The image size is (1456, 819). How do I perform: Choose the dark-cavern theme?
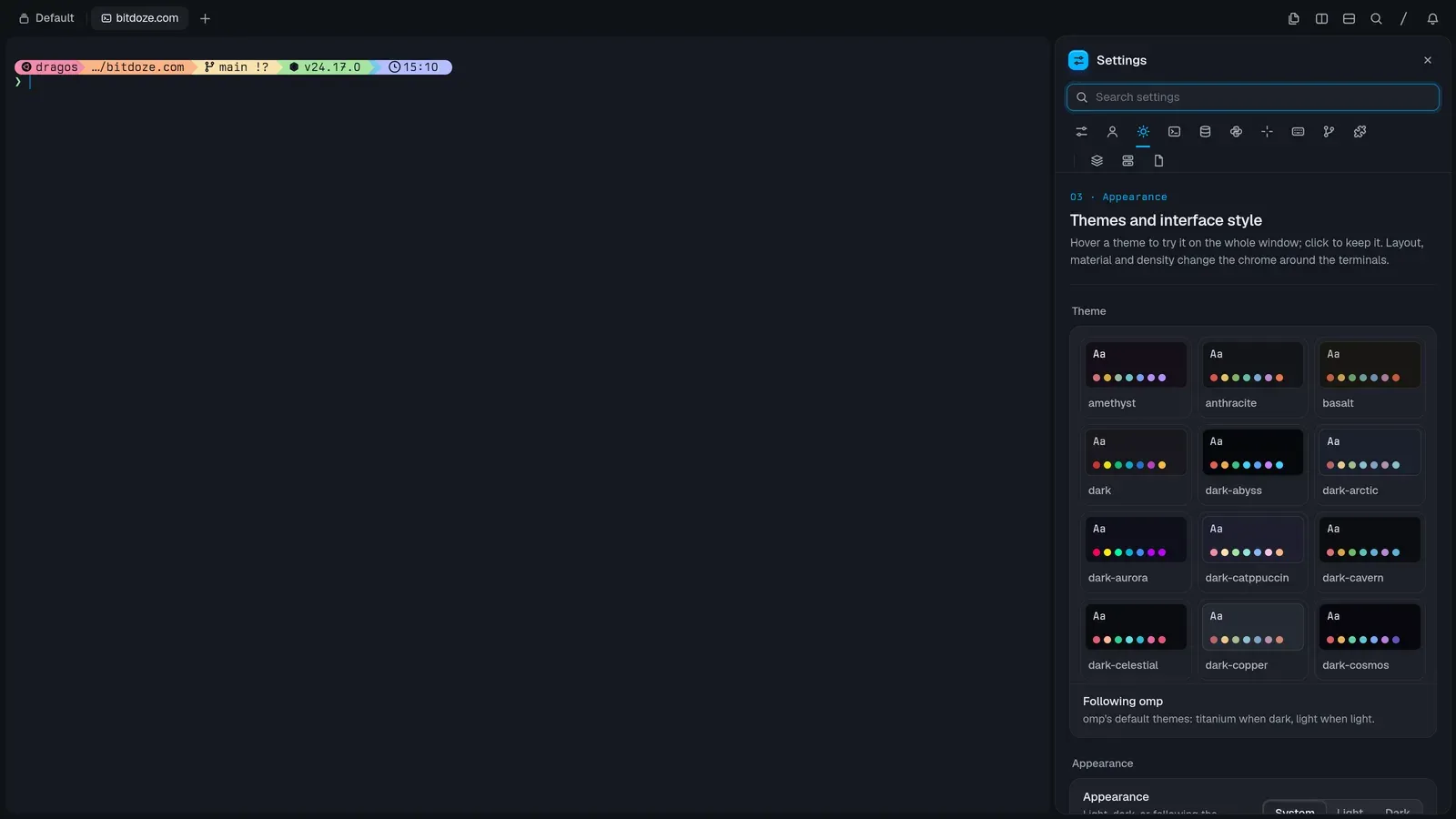1370,552
